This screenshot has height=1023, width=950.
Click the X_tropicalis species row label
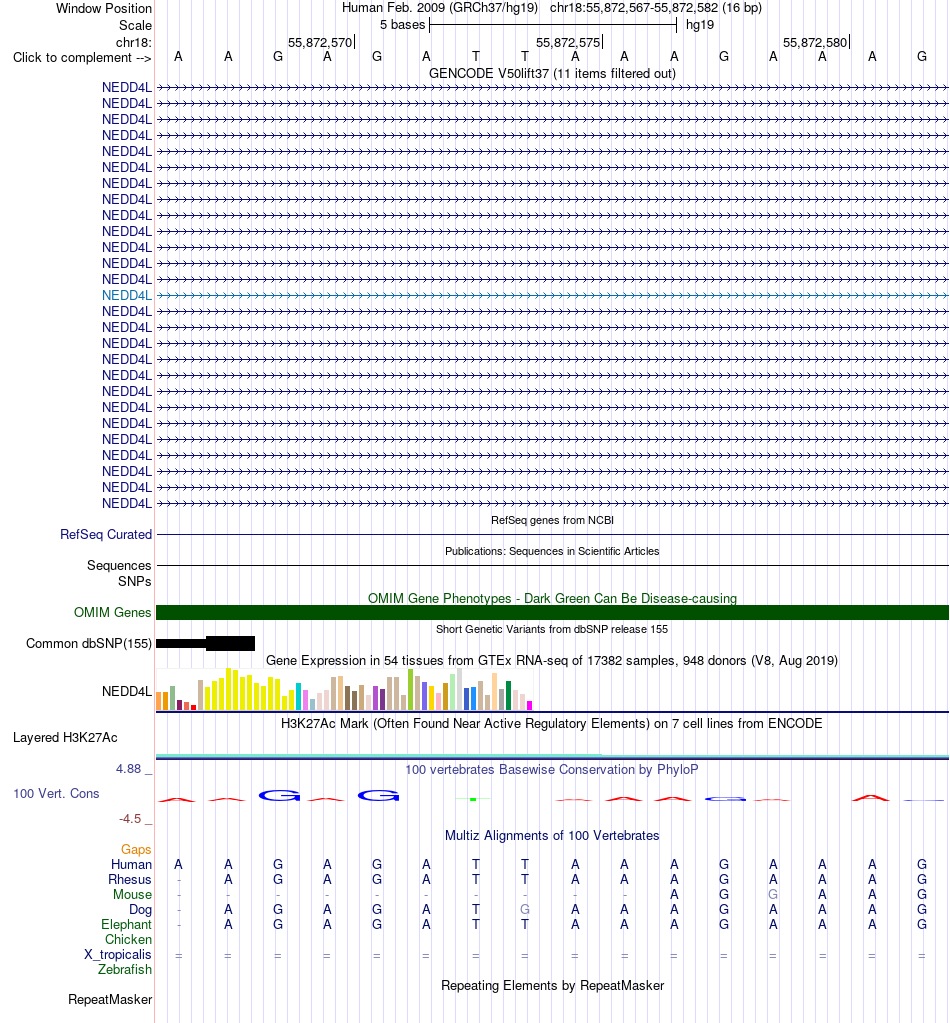117,954
